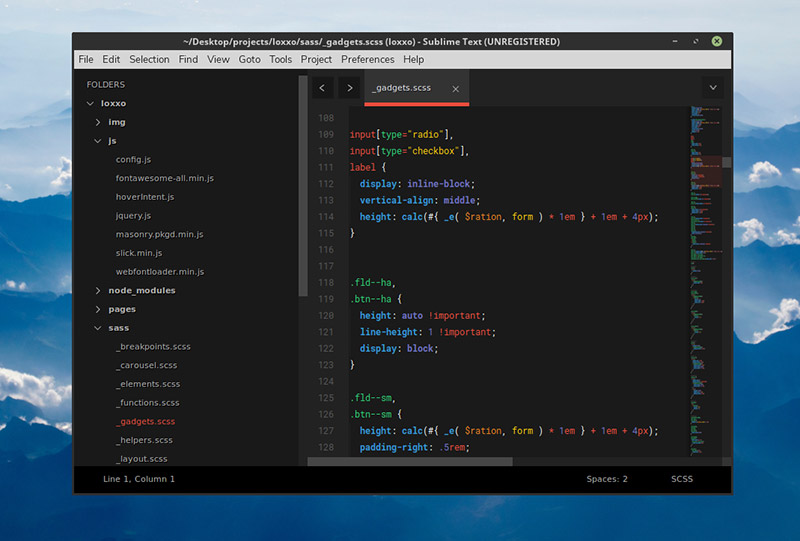Close the _gadgets.scss tab
This screenshot has width=800, height=541.
click(x=456, y=89)
